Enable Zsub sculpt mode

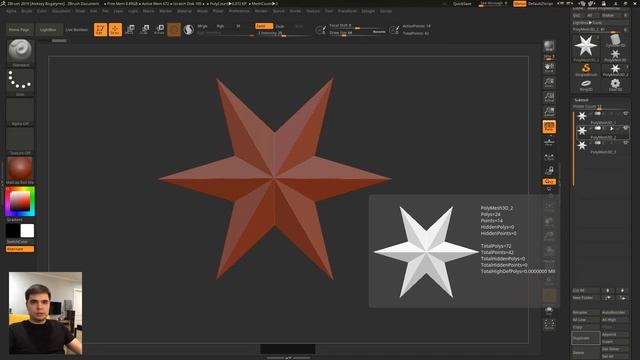(x=280, y=26)
